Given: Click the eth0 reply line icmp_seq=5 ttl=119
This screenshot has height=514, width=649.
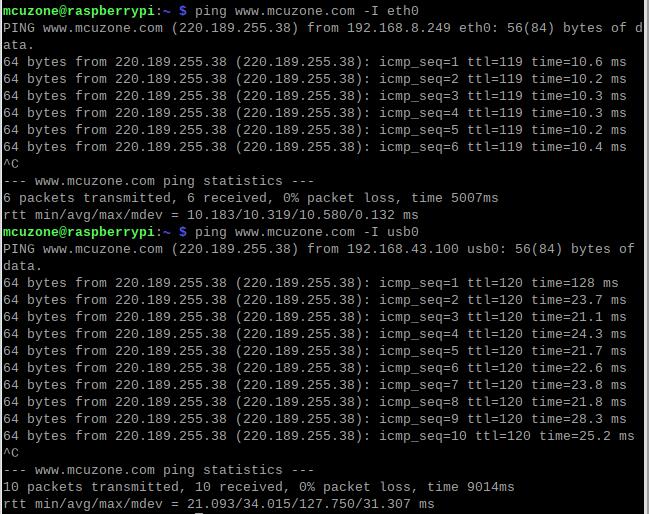Looking at the screenshot, I should click(315, 130).
